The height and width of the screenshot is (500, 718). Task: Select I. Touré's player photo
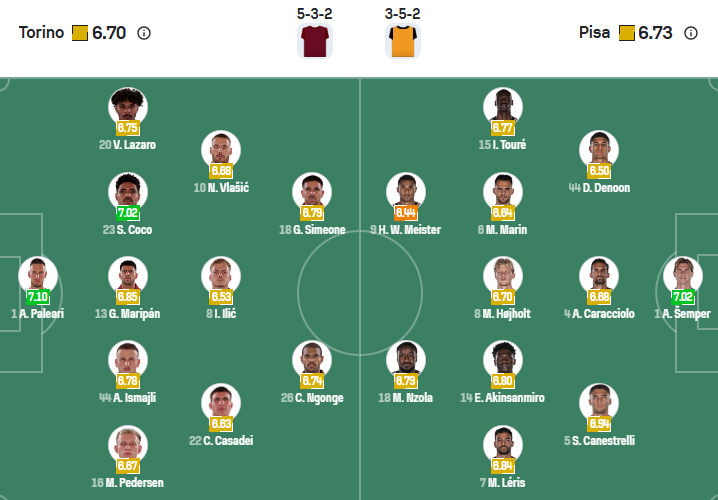click(503, 106)
